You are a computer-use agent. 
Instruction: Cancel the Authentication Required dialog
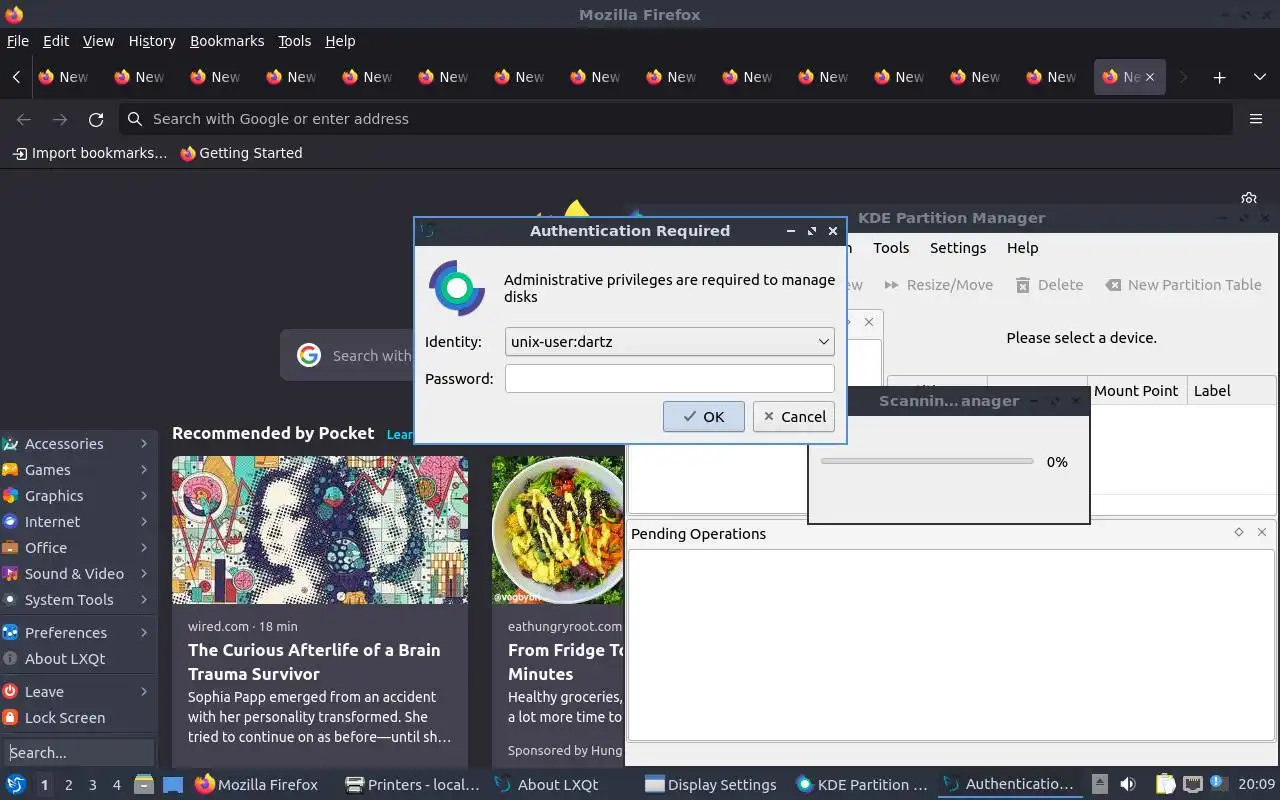794,417
